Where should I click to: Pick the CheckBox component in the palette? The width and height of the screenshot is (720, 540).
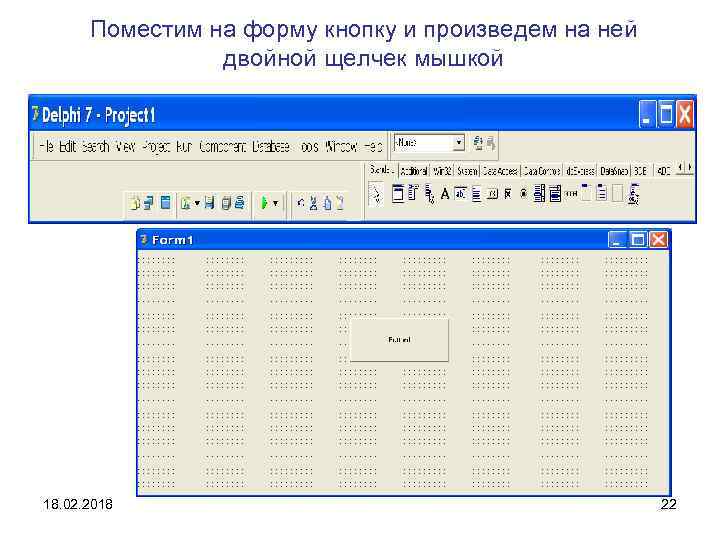[508, 194]
